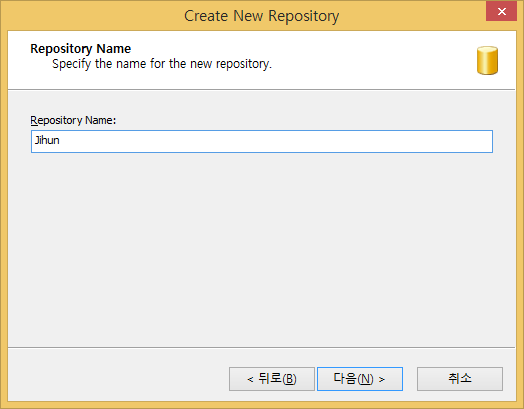524x409 pixels.
Task: Click the yellow repository cylinder icon
Action: click(487, 60)
